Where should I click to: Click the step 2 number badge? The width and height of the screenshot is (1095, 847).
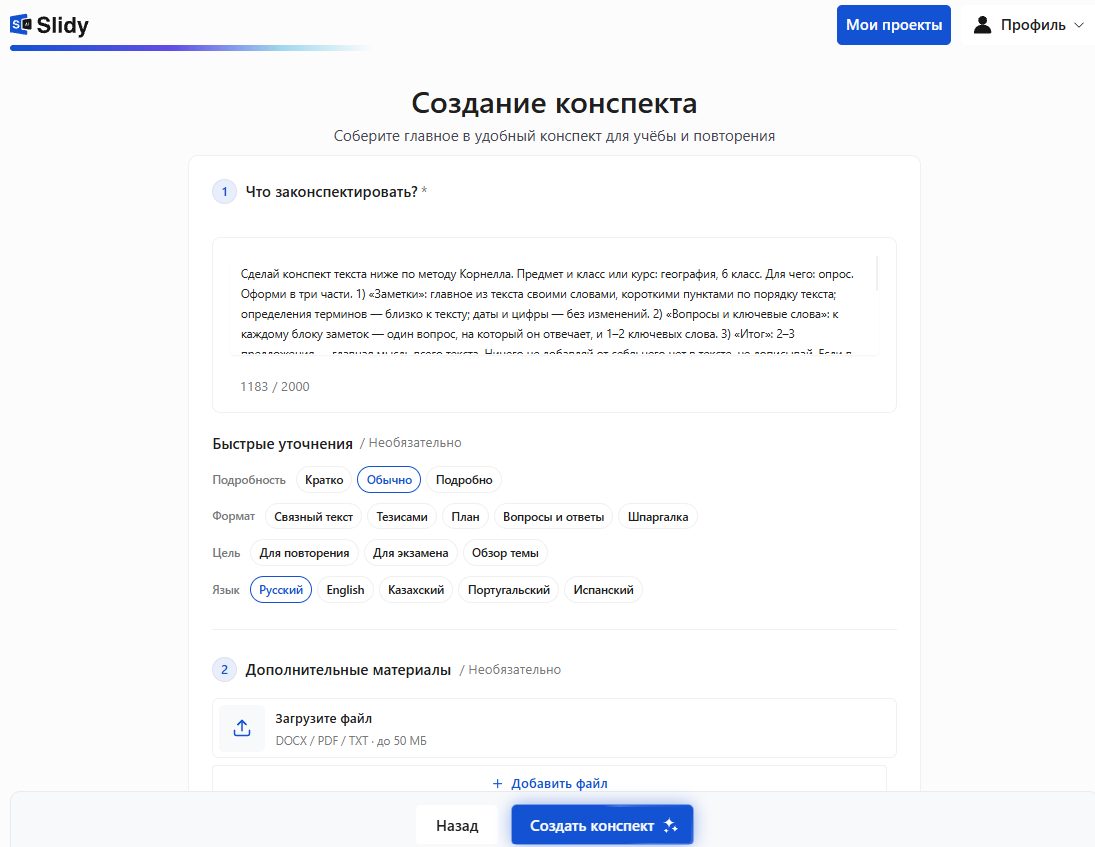tap(224, 670)
